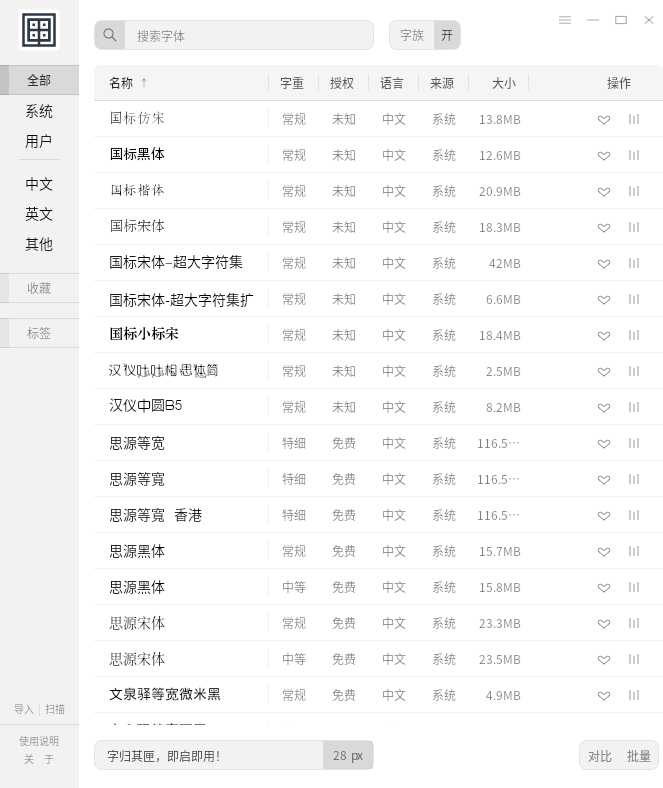Click 导入 to import fonts
Screen dimensions: 663x788
pyautogui.click(x=24, y=709)
